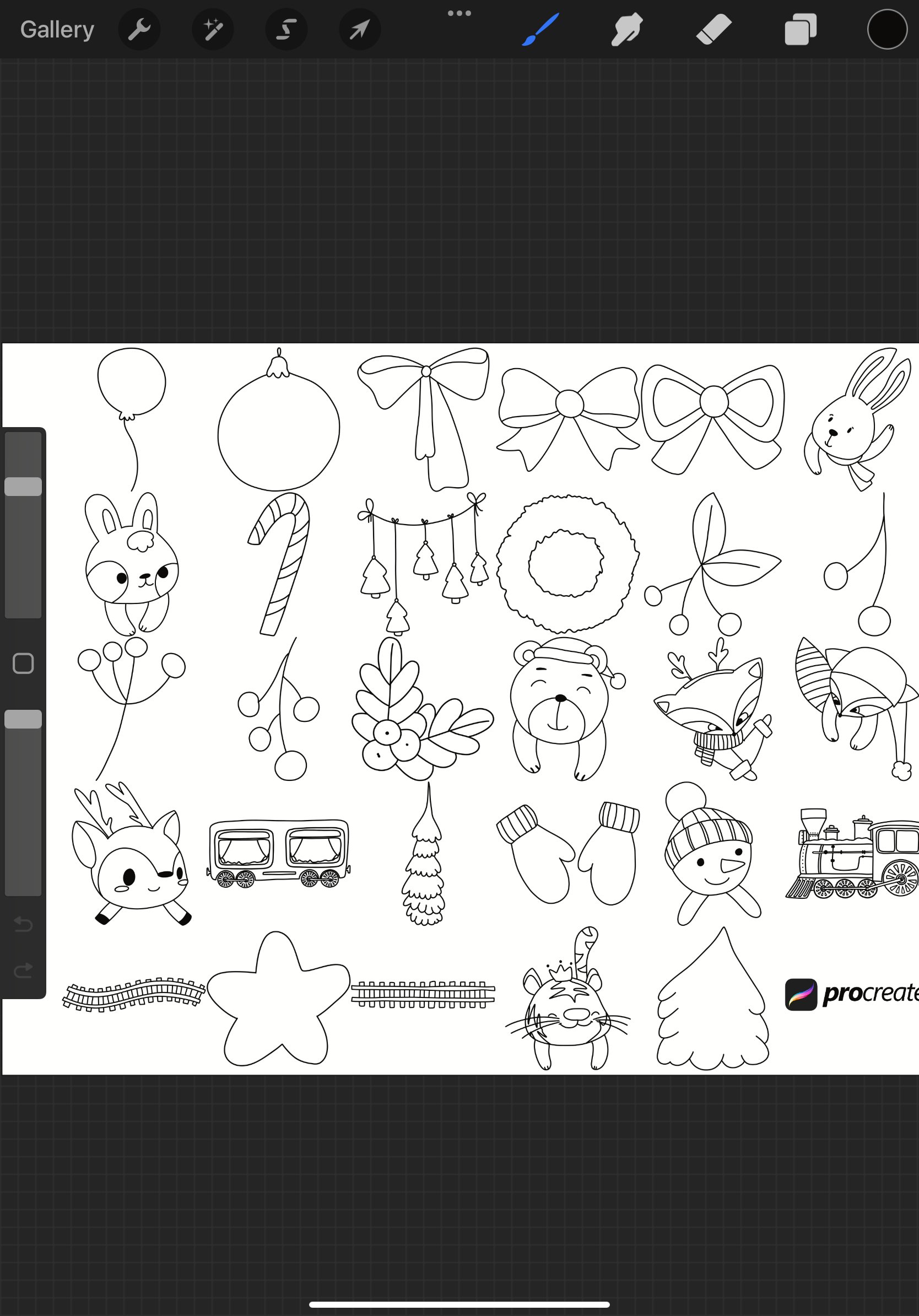
Task: Select the Eraser tool
Action: click(x=713, y=29)
